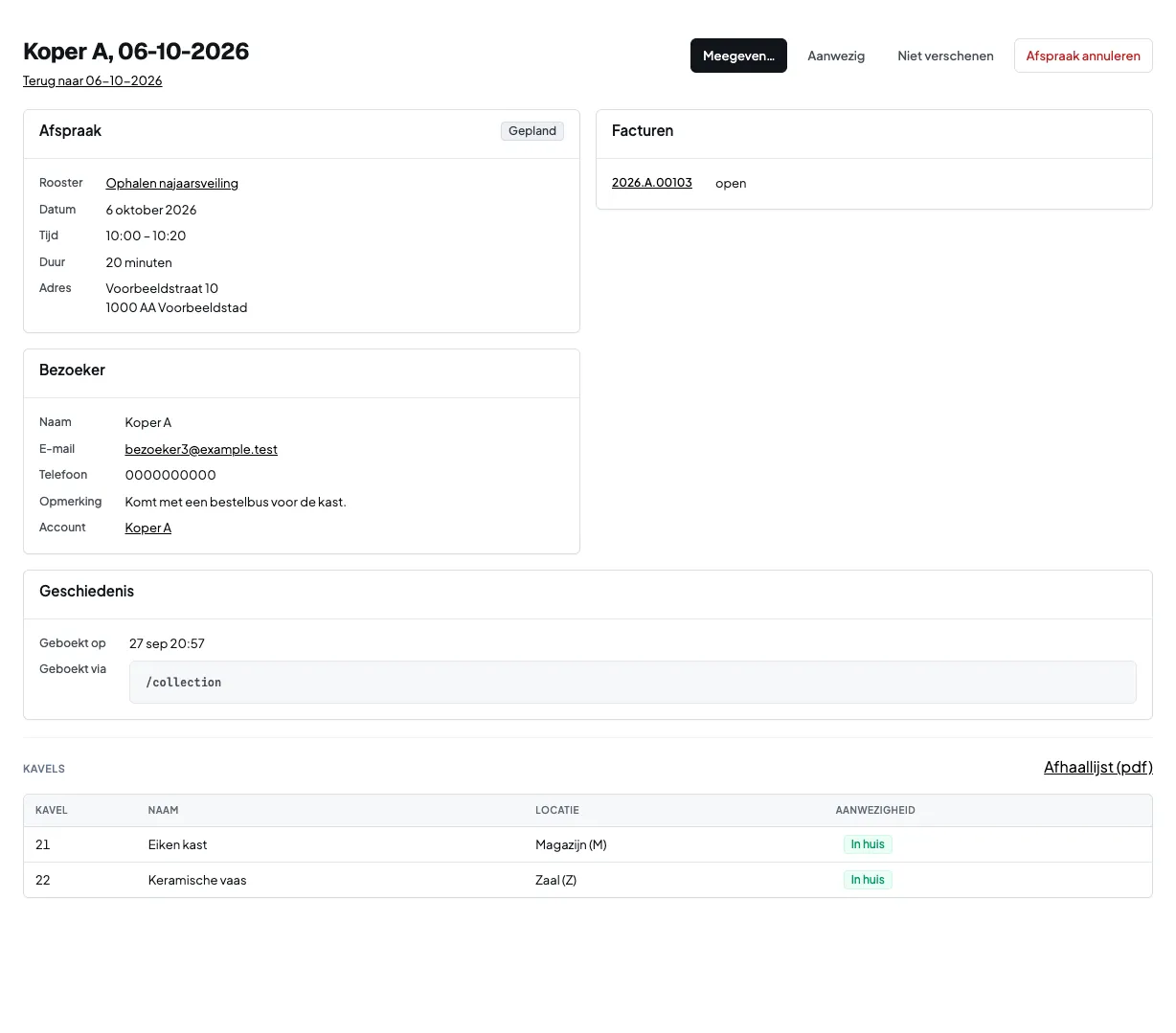1176x1033 pixels.
Task: Open invoice 2026.A.00103
Action: (652, 183)
